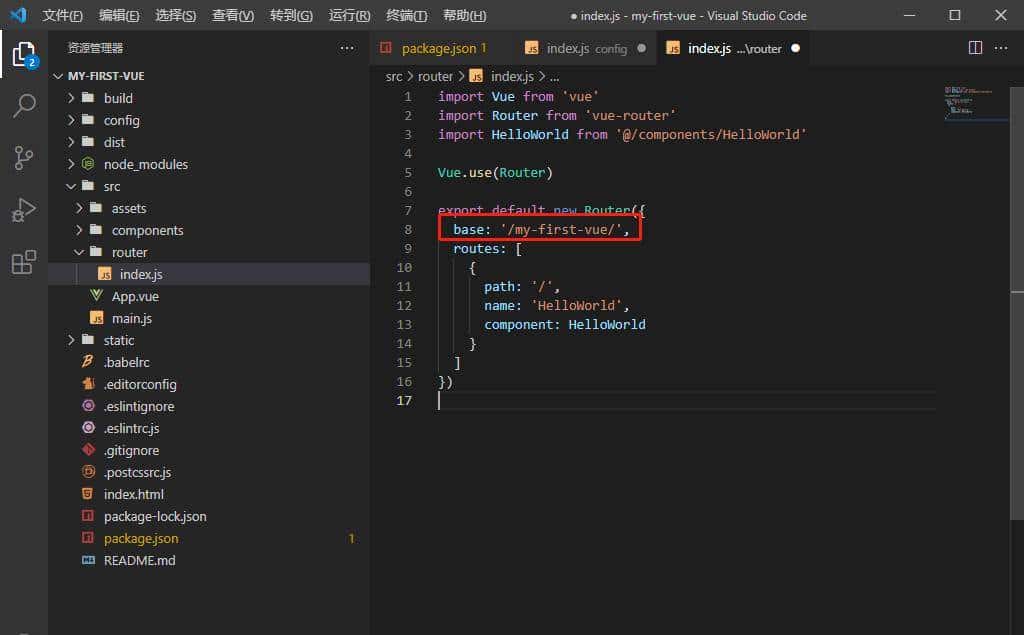Image resolution: width=1024 pixels, height=635 pixels.
Task: Open the Extensions view icon
Action: click(x=24, y=262)
